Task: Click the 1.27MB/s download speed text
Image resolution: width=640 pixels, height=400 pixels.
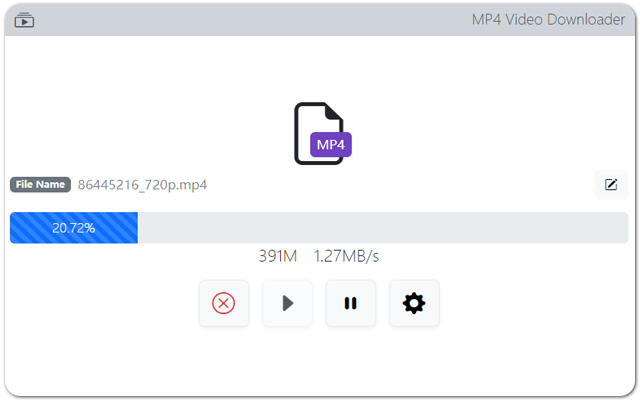Action: pos(346,256)
